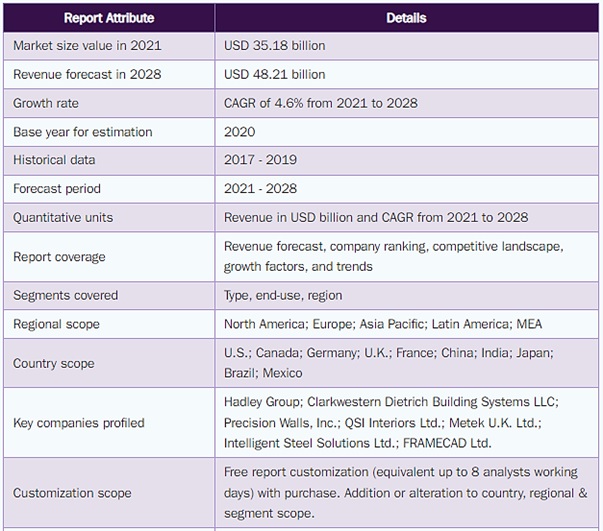Click the Type, end-use, region cell
Screen dimensions: 603x531
[283, 296]
